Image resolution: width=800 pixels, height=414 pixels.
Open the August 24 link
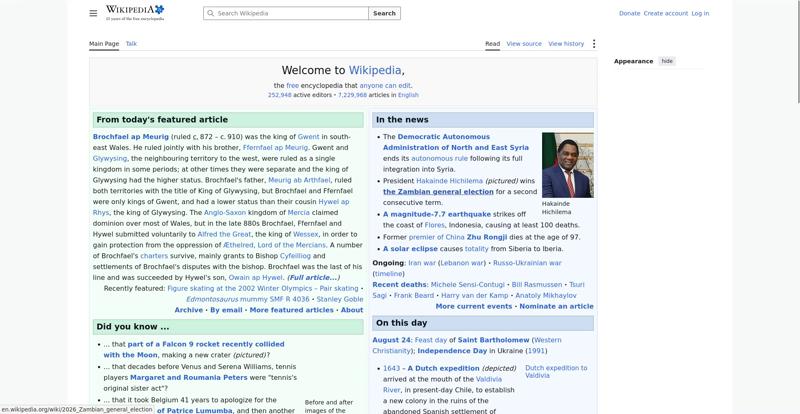pos(391,340)
